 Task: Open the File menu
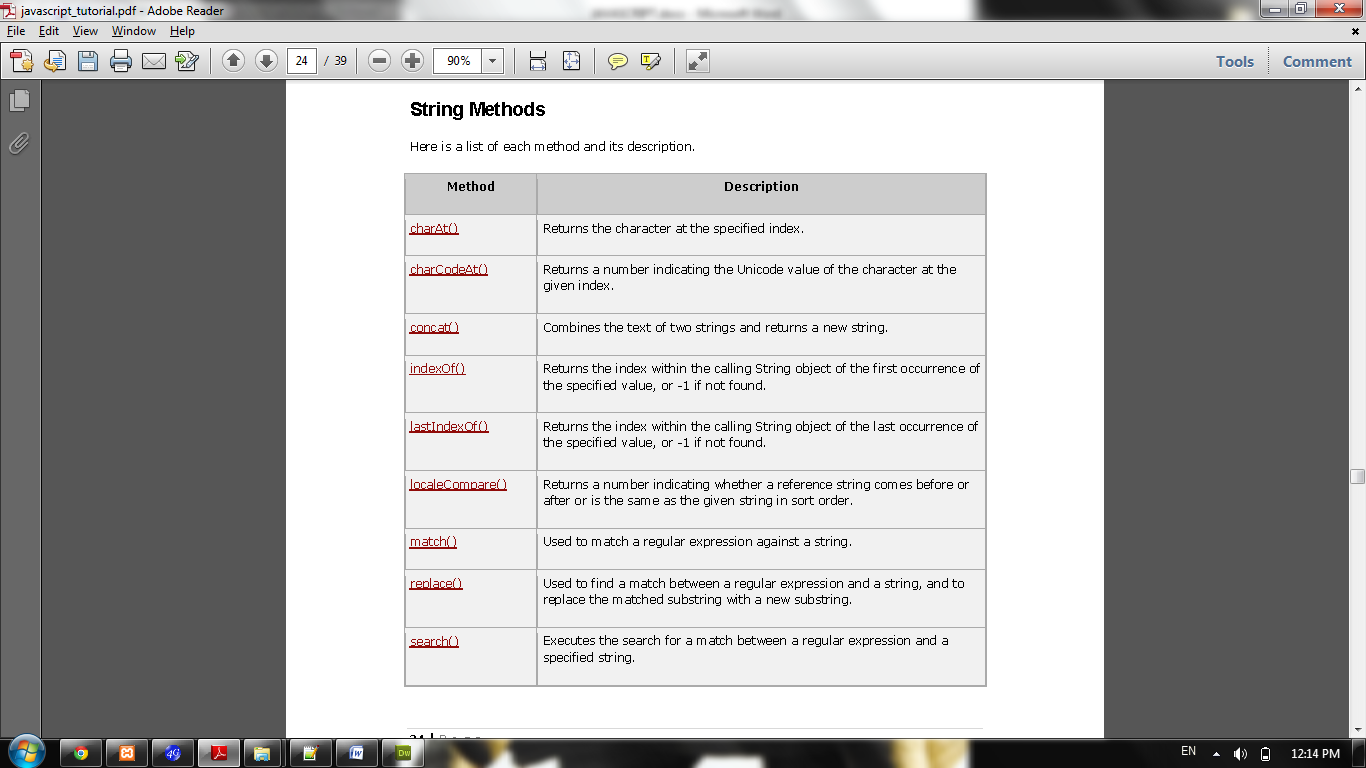tap(16, 31)
